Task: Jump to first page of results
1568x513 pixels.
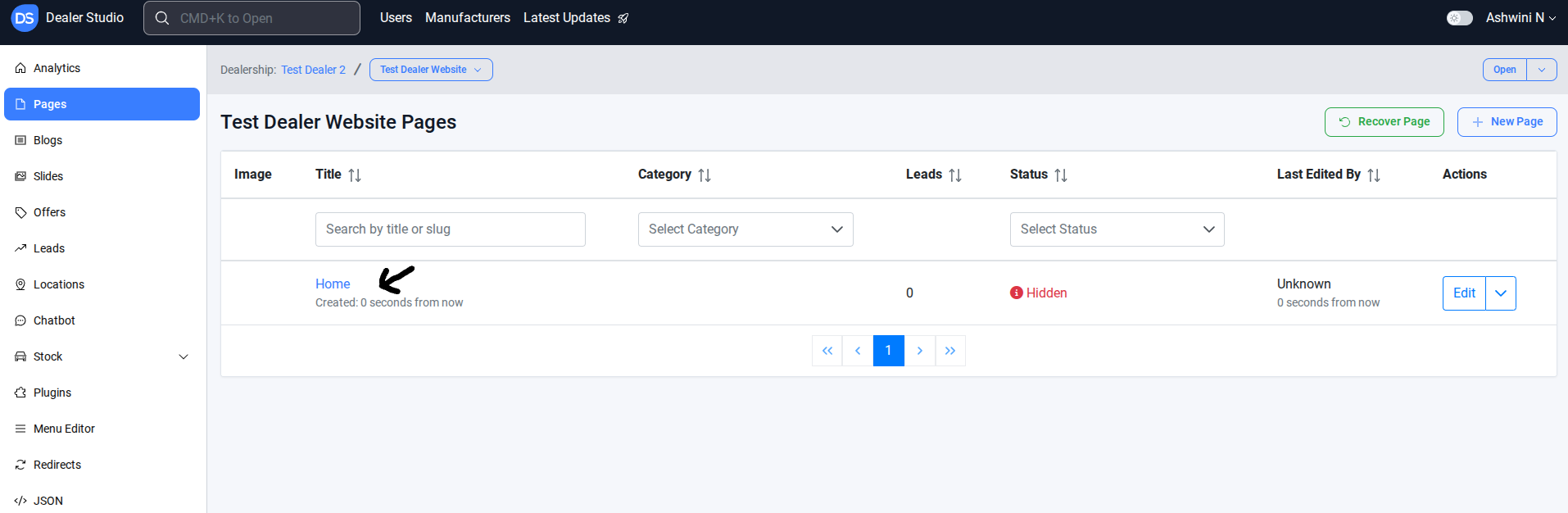Action: click(x=827, y=351)
